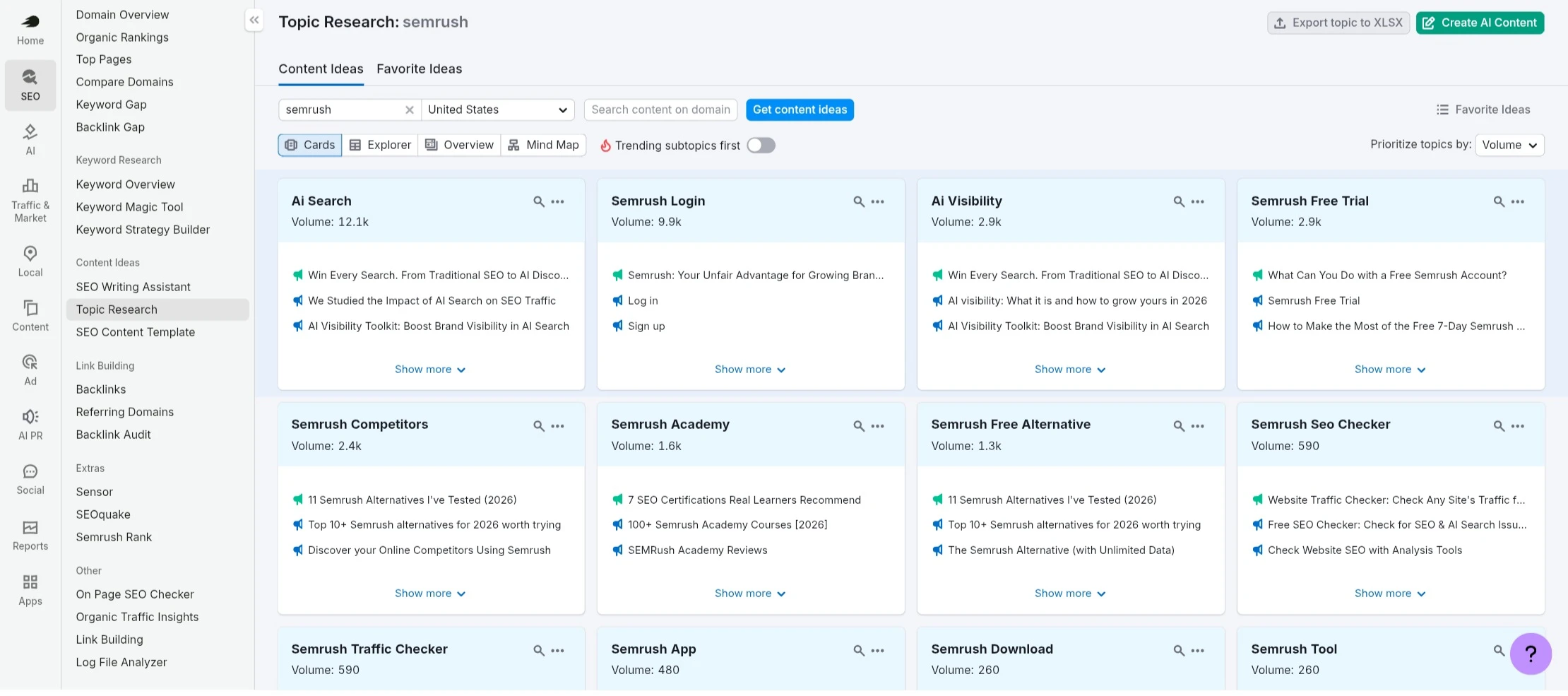Switch to the Content Ideas tab
The image size is (1568, 696).
click(x=321, y=69)
